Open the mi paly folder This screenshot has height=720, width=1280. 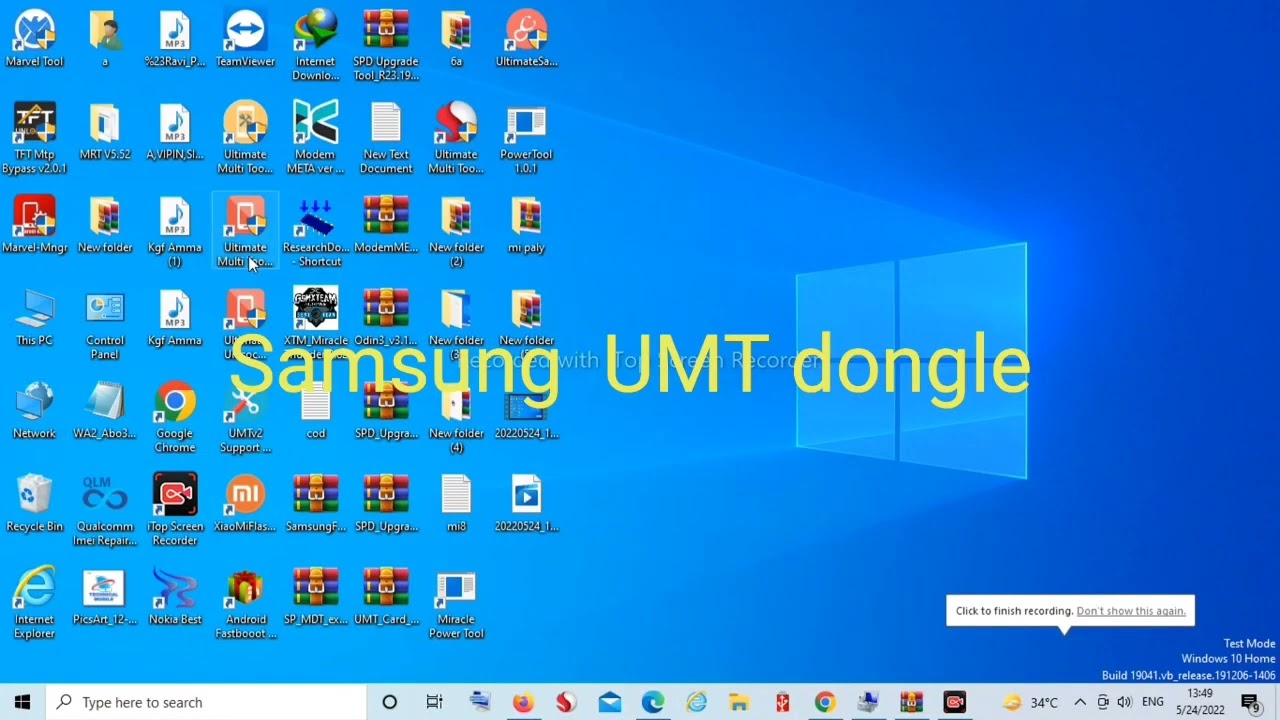526,226
